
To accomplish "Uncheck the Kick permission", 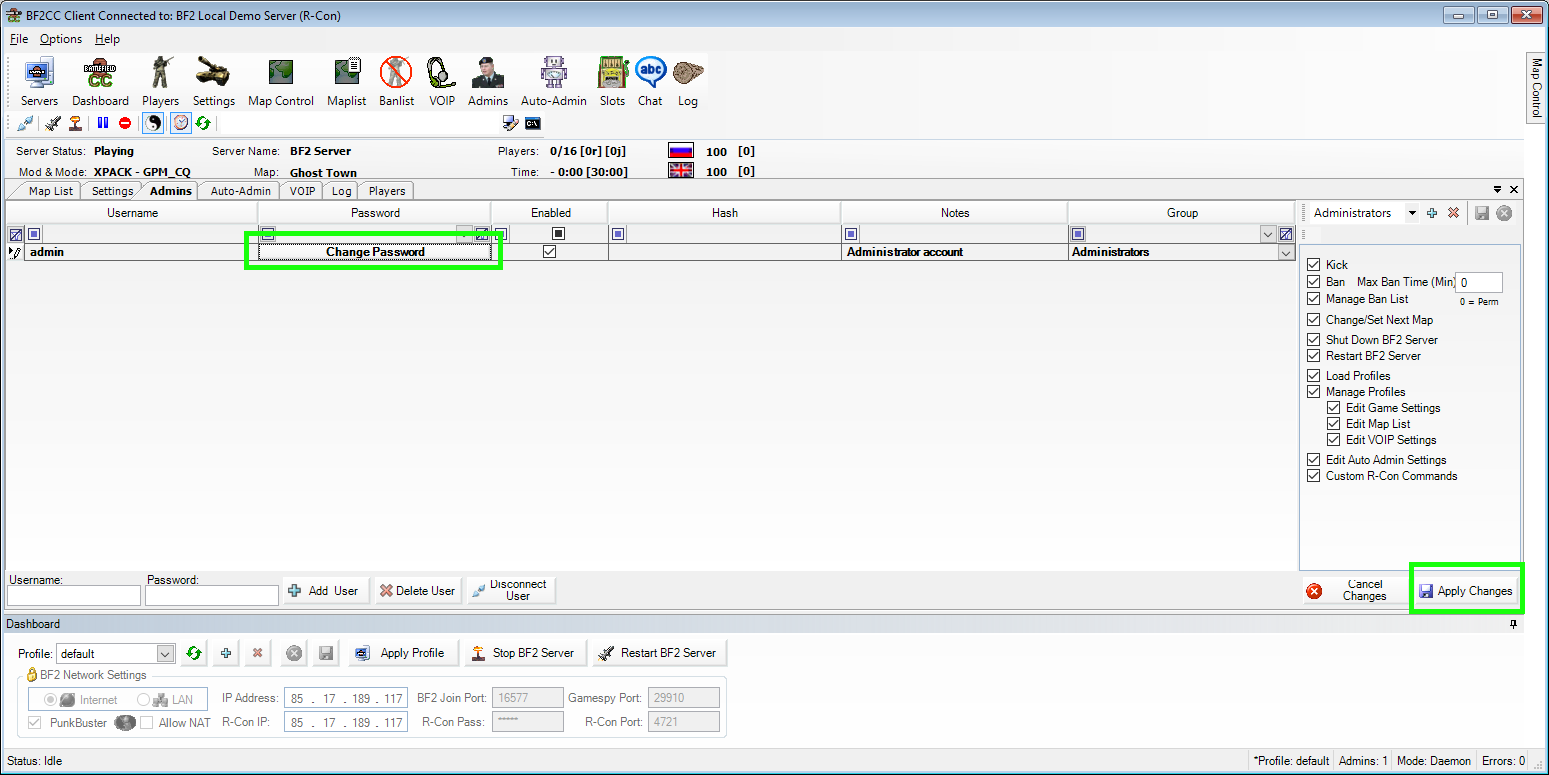I will [x=1314, y=265].
